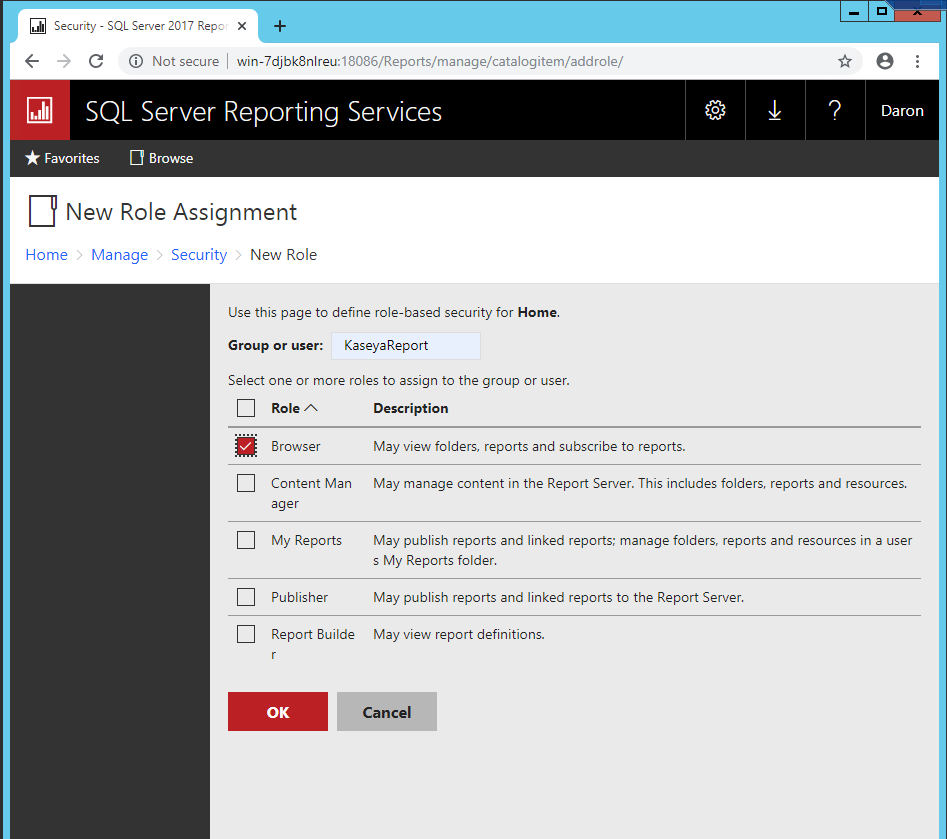Viewport: 947px width, 839px height.
Task: Open the Daron user menu
Action: [902, 111]
